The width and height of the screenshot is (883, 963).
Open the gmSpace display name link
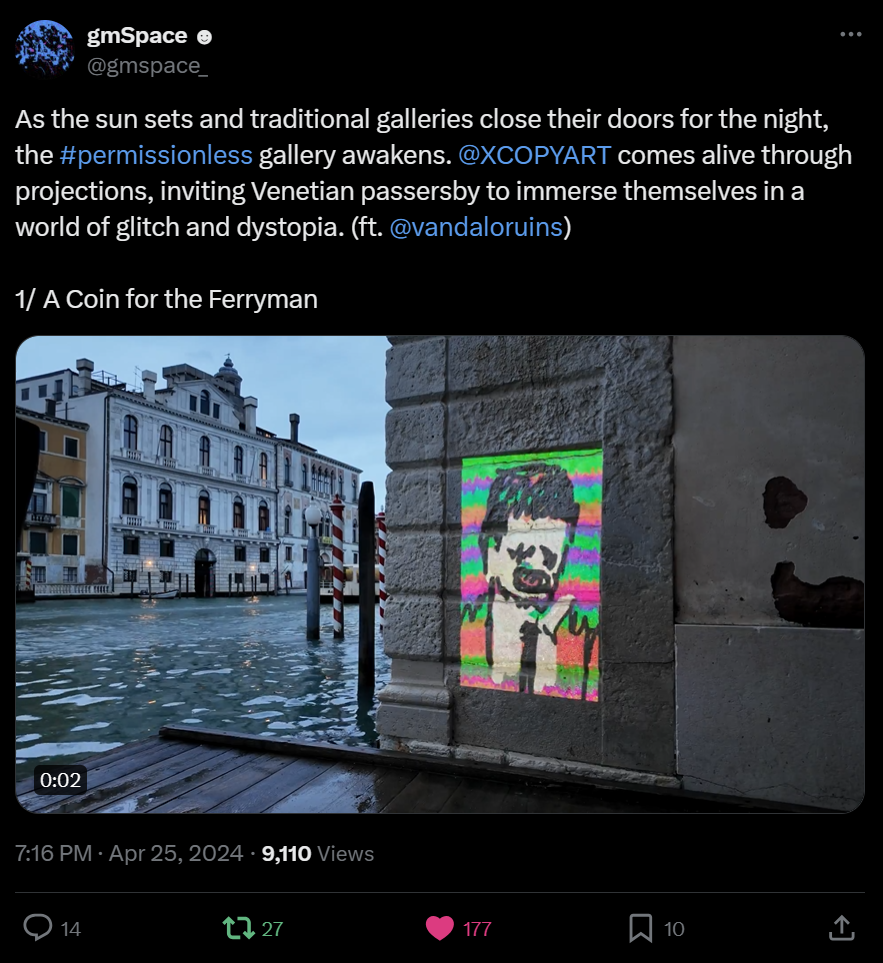[137, 36]
